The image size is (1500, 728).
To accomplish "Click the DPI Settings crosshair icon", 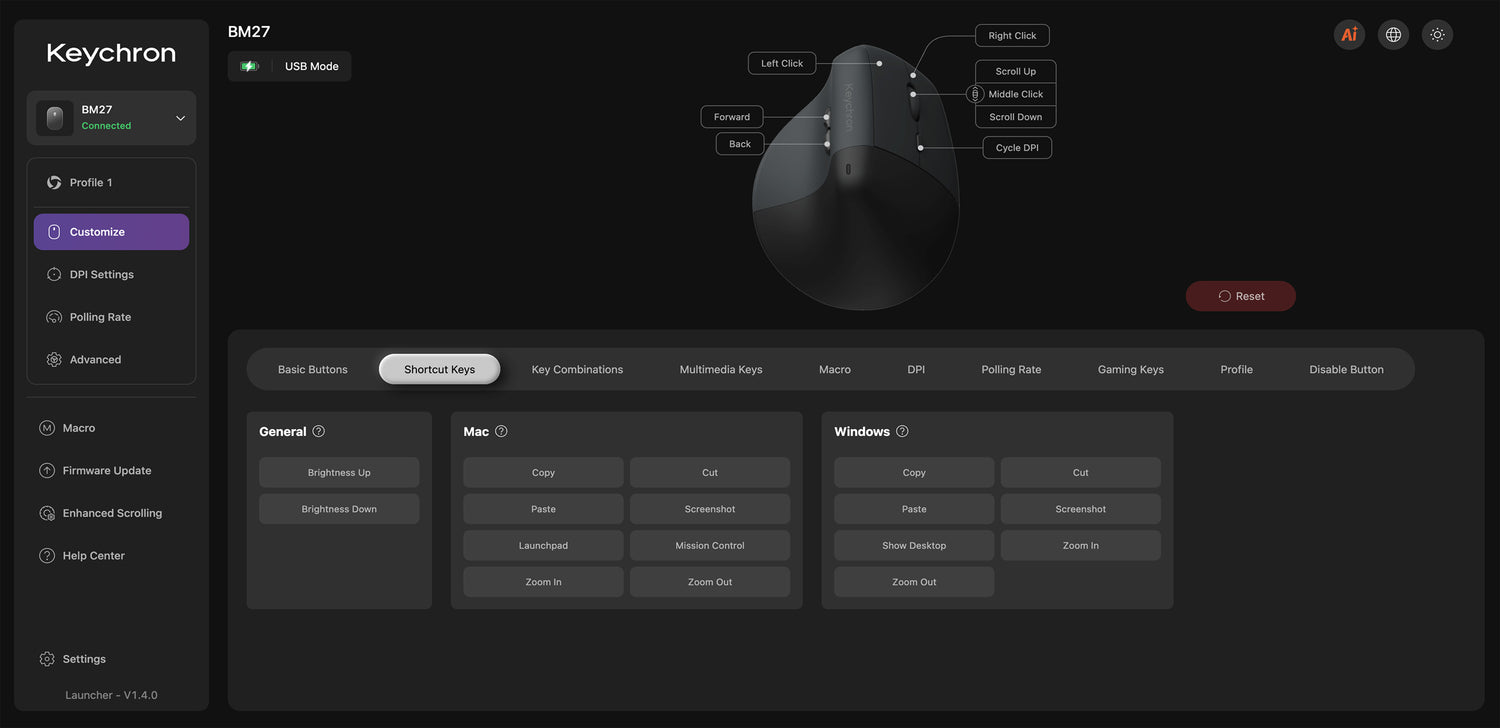I will 54,274.
